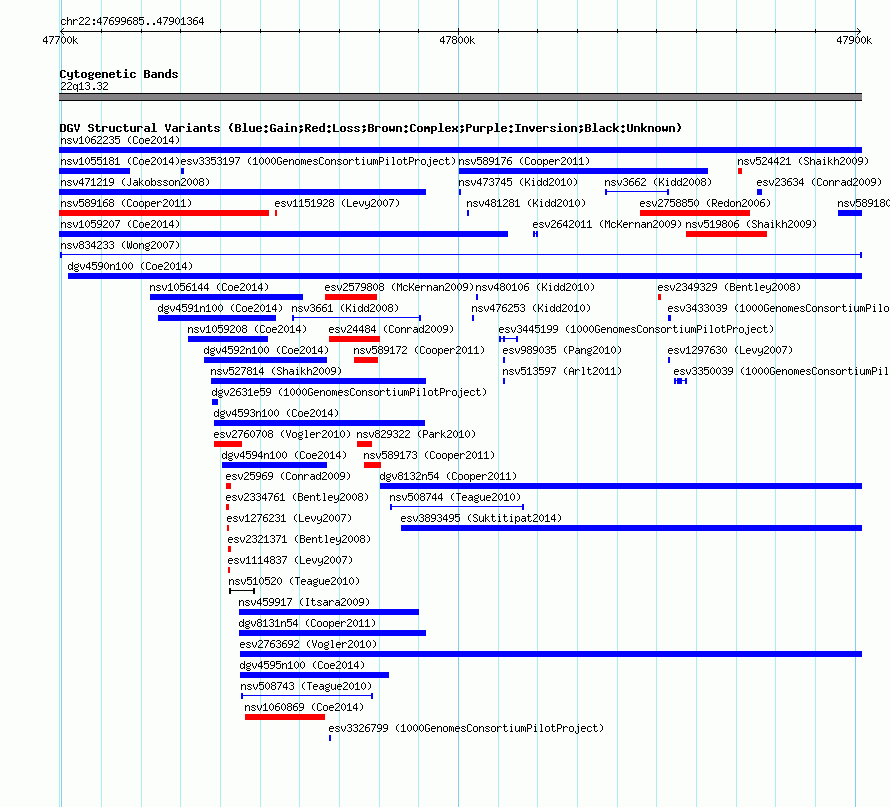Click nsv510520 (Teague2010) label
The height and width of the screenshot is (807, 890).
tap(294, 581)
